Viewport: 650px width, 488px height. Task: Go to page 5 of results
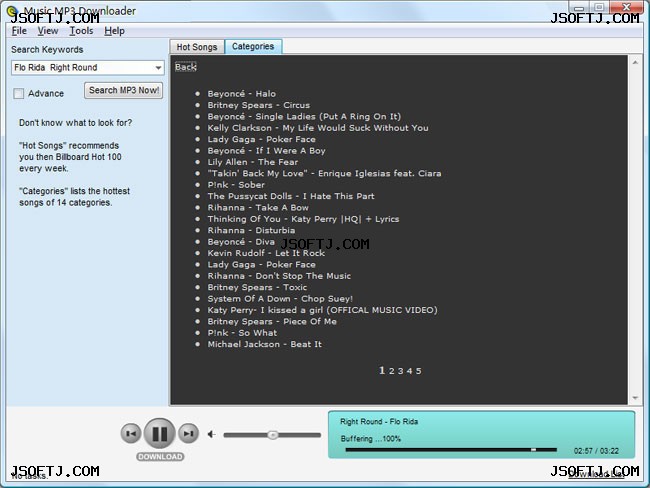pyautogui.click(x=419, y=371)
